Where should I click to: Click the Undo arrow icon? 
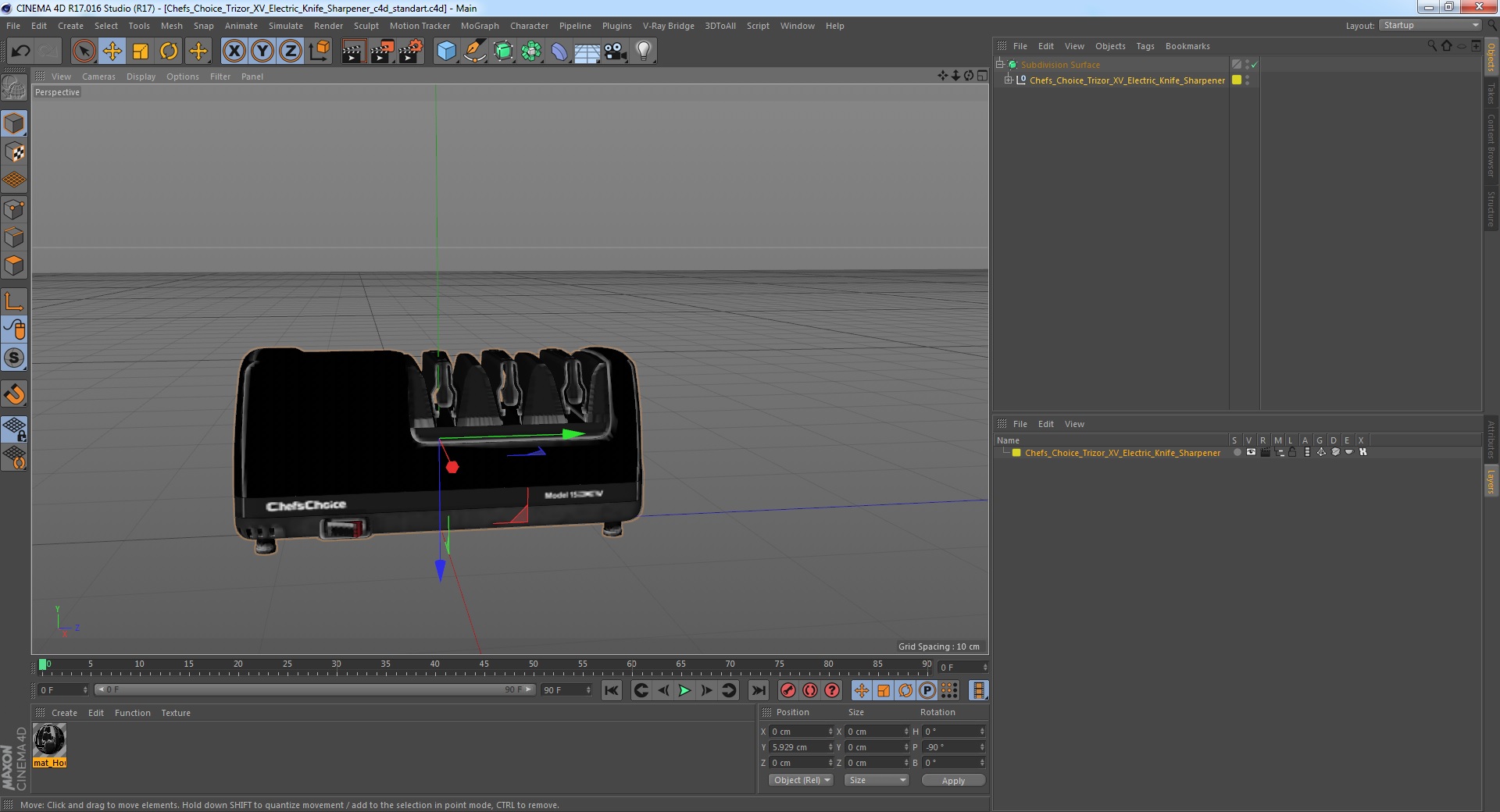coord(20,52)
